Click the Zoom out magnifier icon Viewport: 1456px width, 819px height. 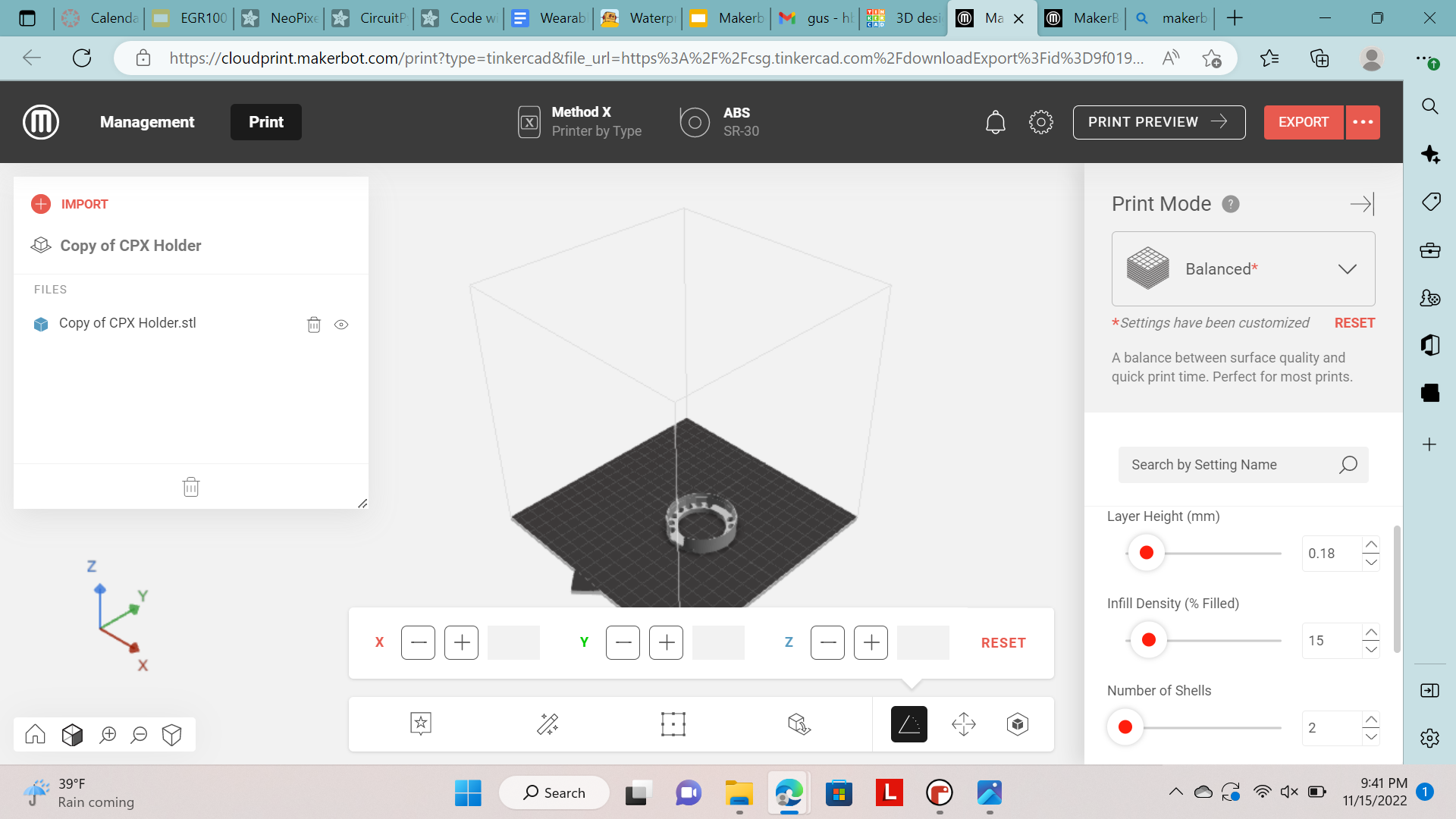coord(139,734)
